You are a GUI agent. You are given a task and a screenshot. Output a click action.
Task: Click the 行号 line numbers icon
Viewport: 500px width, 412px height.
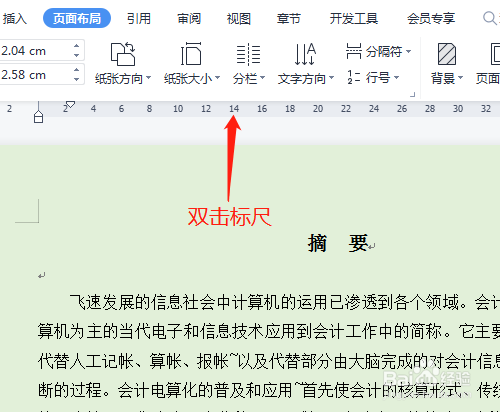354,77
